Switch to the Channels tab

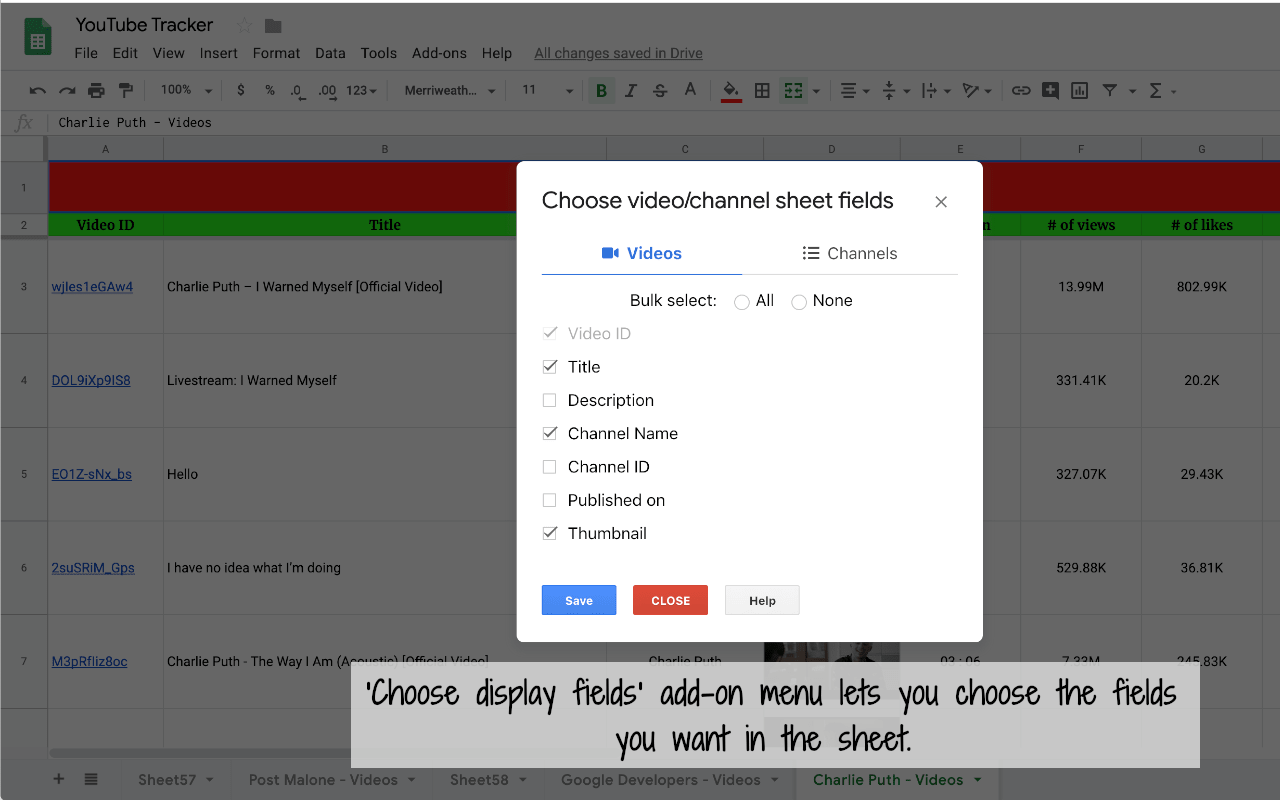(850, 254)
